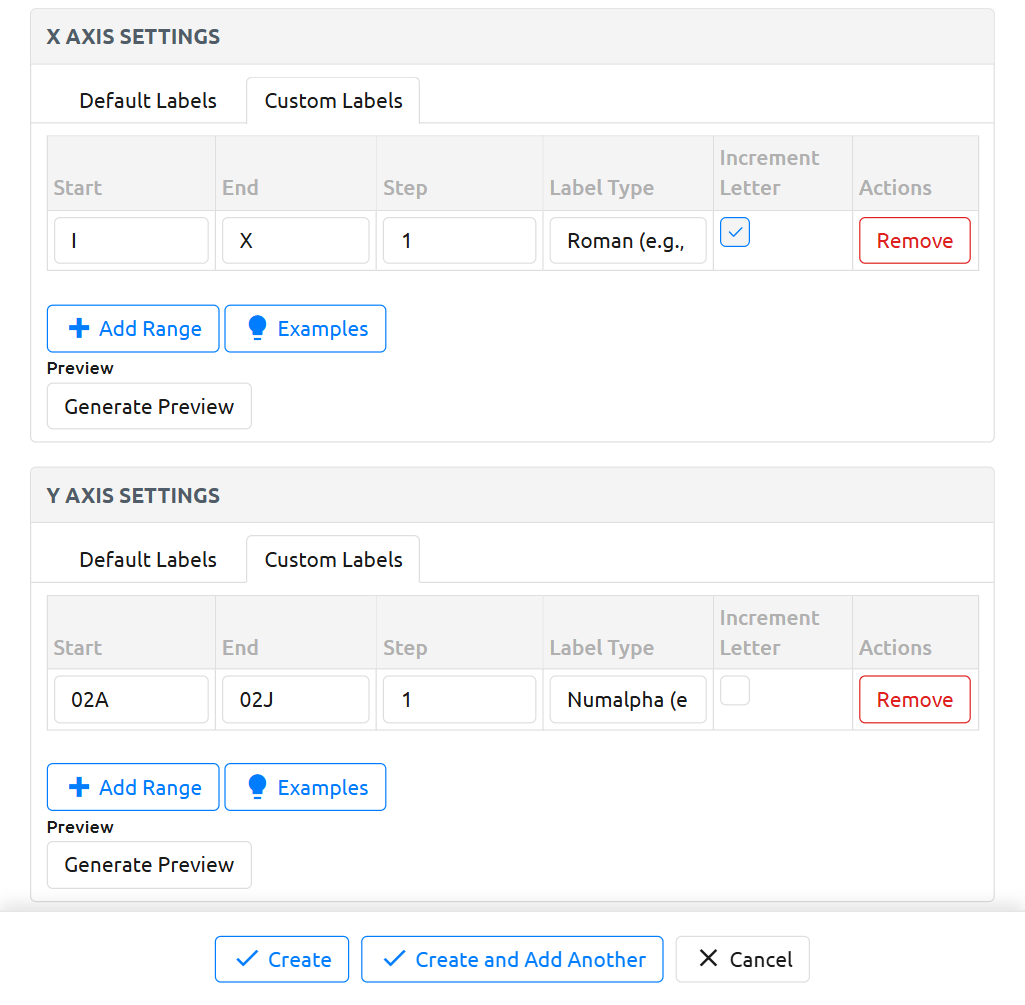Enable Y axis Increment Letter checkbox
Screen dimensions: 1025x1005
(735, 691)
